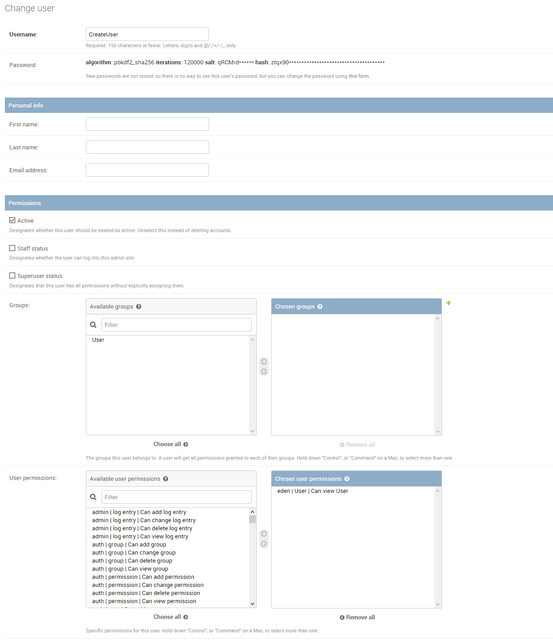Click the Permissions section header
Image resolution: width=553 pixels, height=640 pixels.
[279, 203]
